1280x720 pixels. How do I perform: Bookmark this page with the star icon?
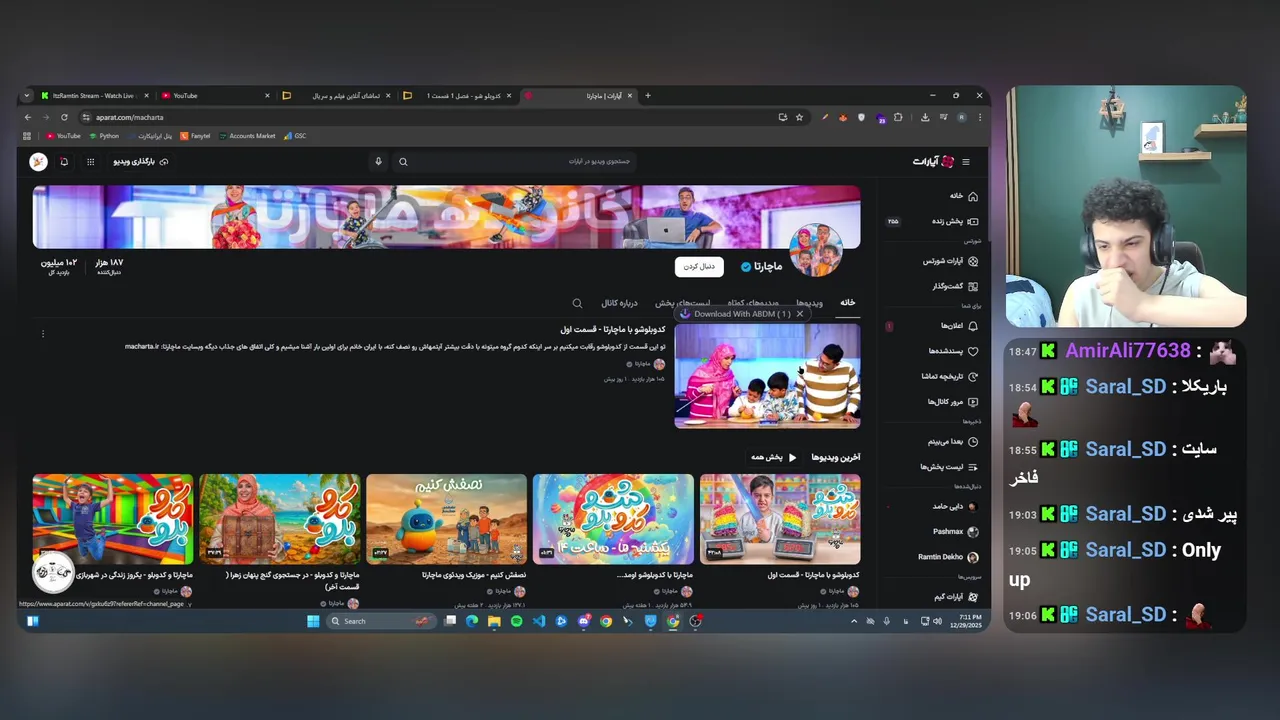tap(799, 117)
